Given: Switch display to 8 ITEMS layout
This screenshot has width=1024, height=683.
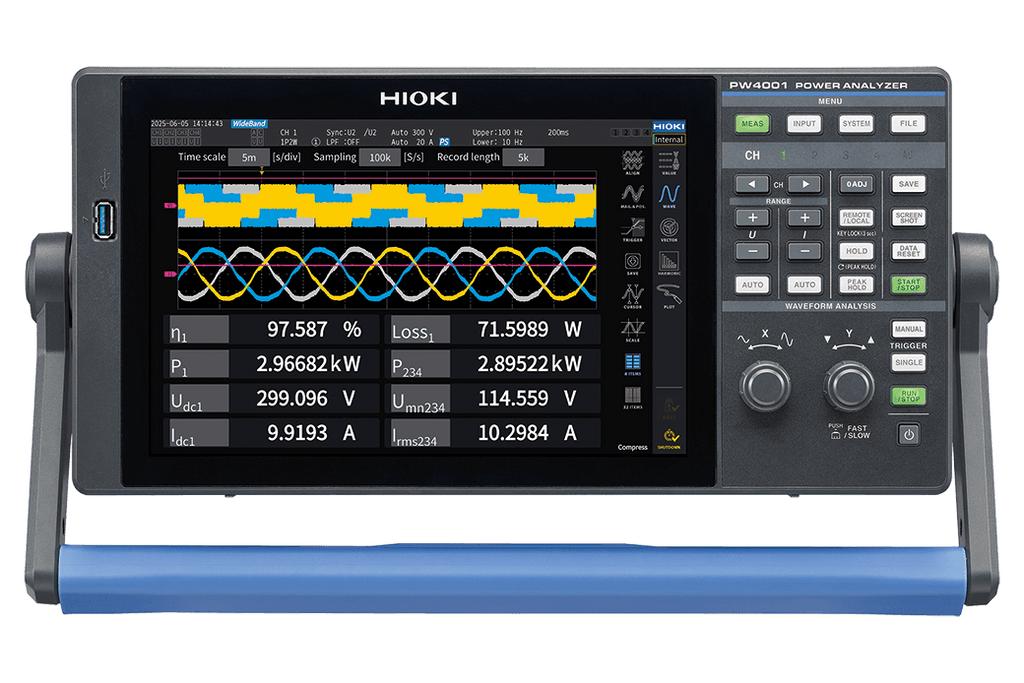Looking at the screenshot, I should click(x=632, y=364).
